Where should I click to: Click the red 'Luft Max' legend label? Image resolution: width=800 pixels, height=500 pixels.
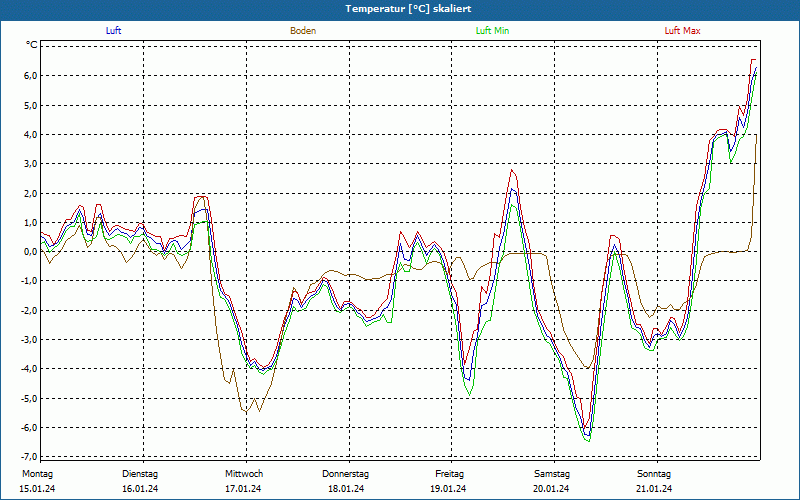tap(682, 31)
